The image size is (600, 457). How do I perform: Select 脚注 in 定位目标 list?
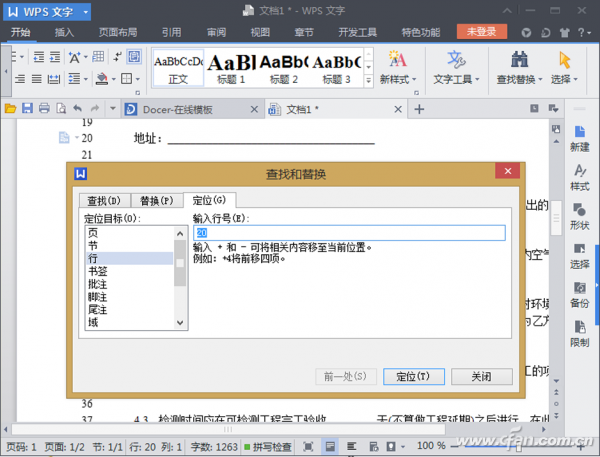(129, 297)
